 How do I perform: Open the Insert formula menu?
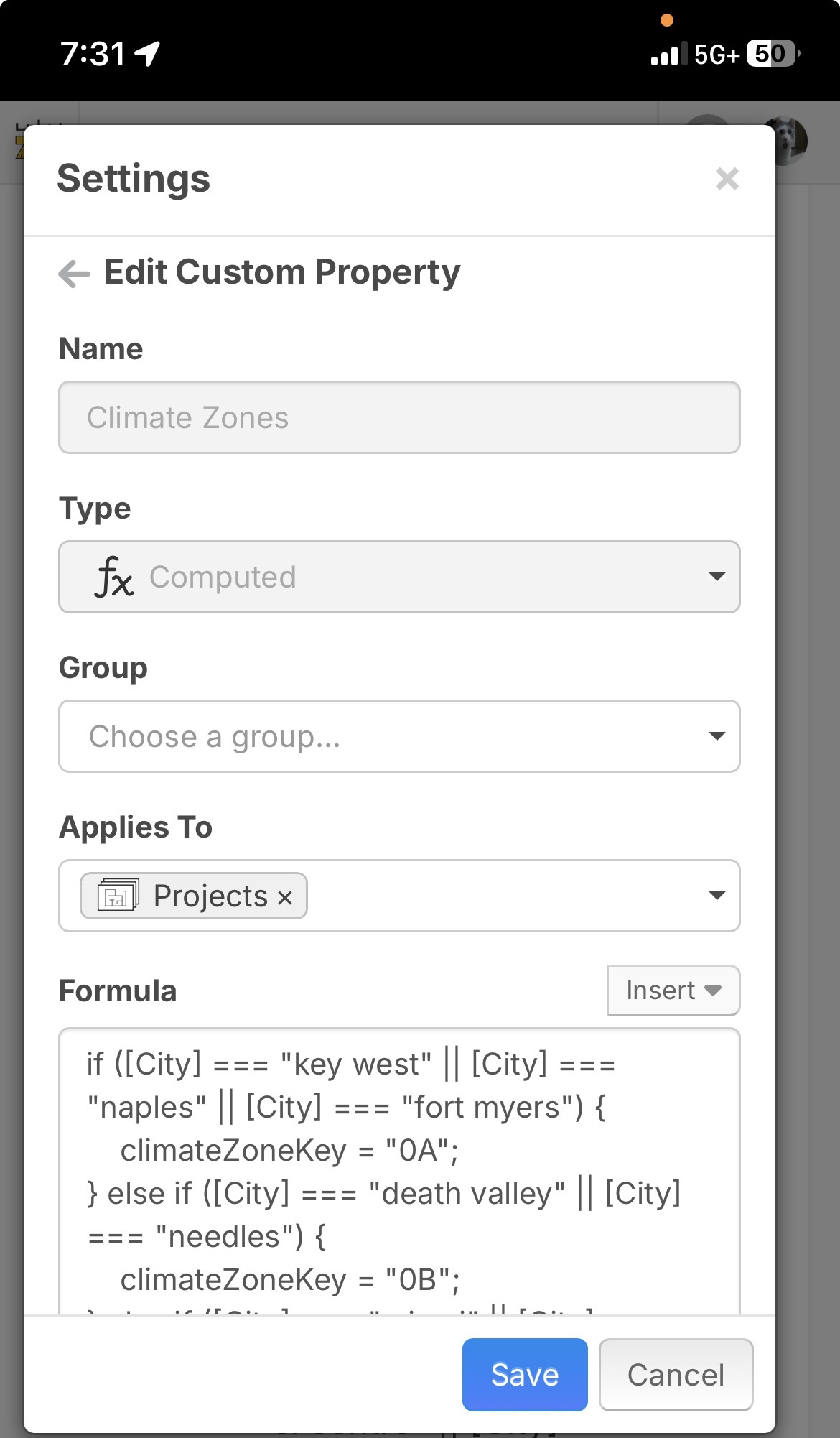pyautogui.click(x=673, y=991)
